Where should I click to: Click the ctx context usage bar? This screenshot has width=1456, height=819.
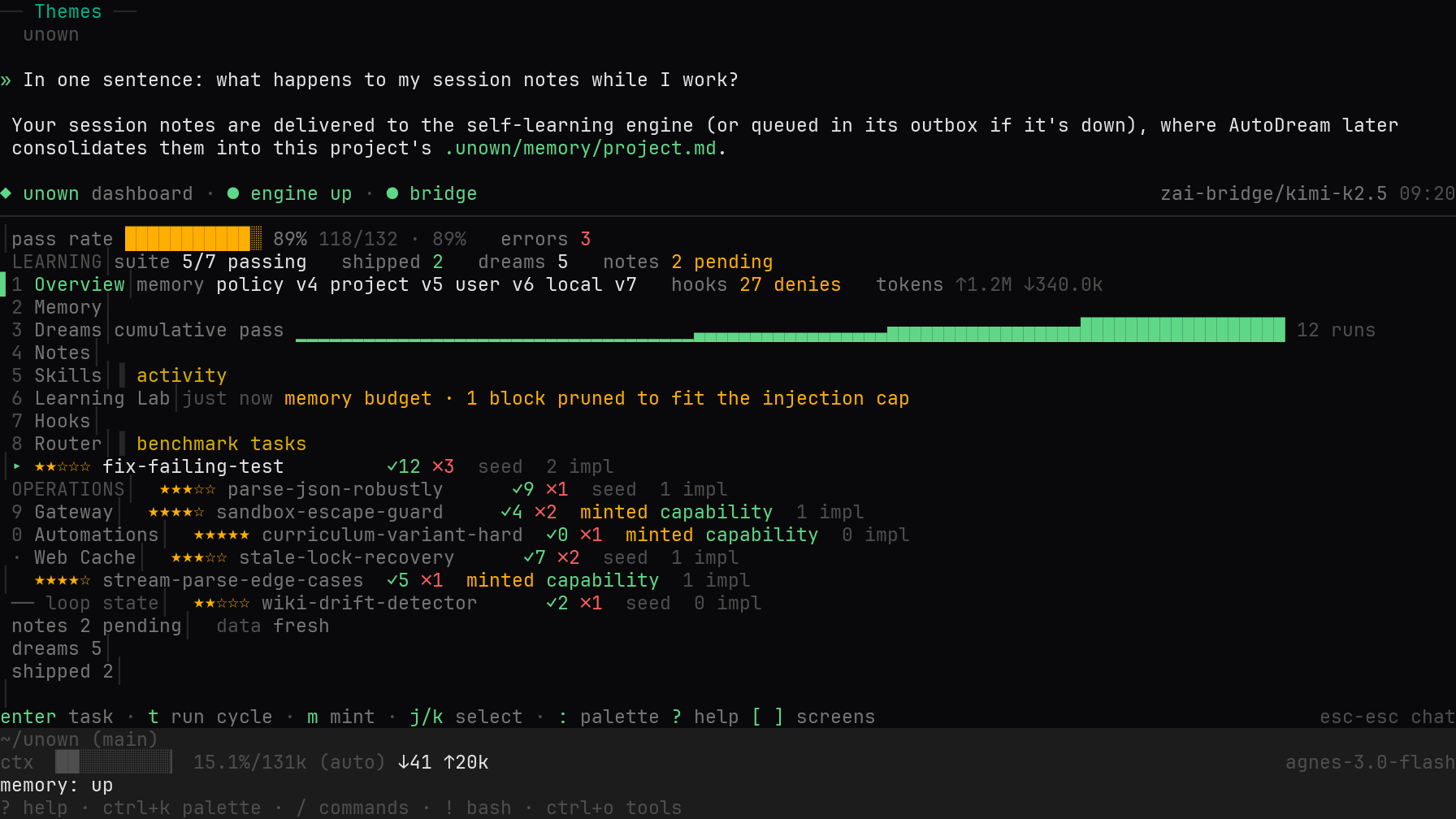[x=114, y=762]
